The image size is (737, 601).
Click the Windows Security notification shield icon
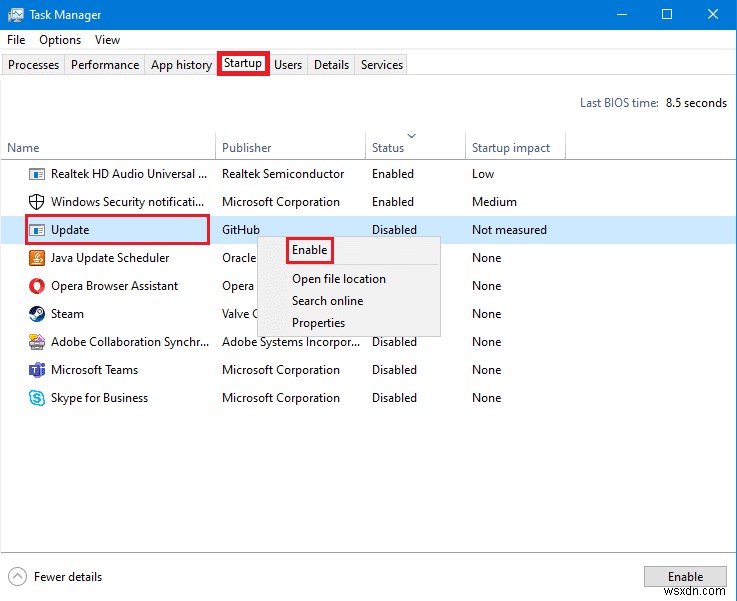(x=37, y=202)
